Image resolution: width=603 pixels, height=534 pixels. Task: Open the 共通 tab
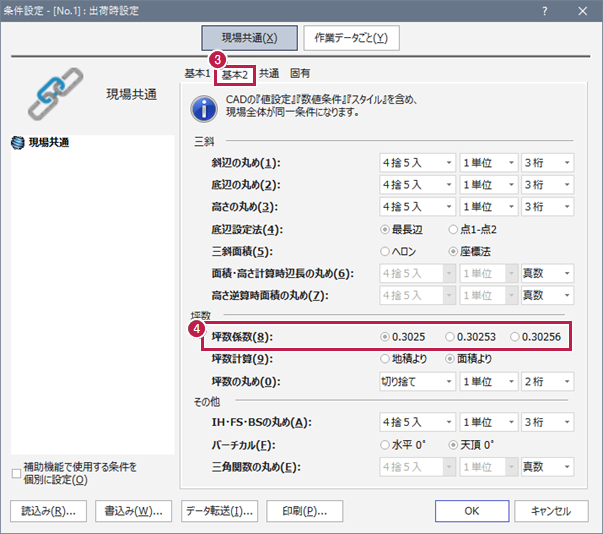click(x=269, y=73)
